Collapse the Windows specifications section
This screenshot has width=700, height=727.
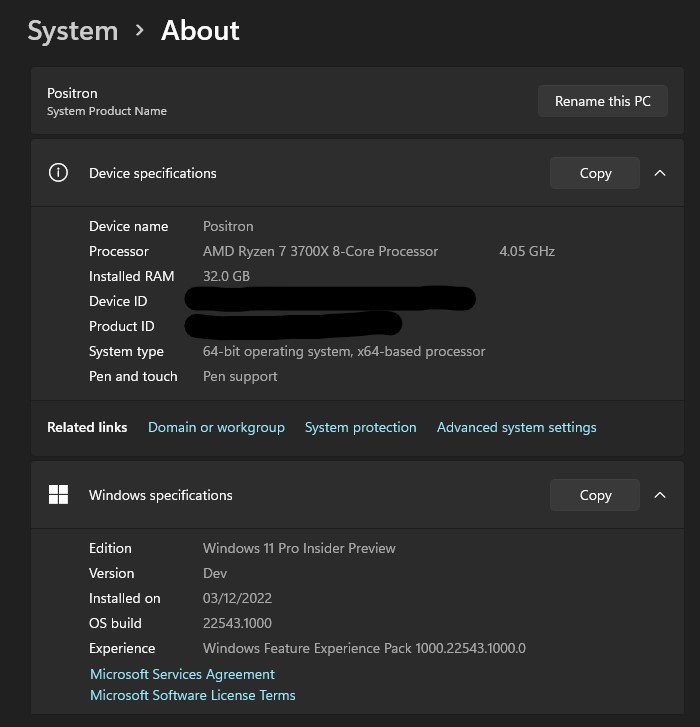(x=660, y=495)
